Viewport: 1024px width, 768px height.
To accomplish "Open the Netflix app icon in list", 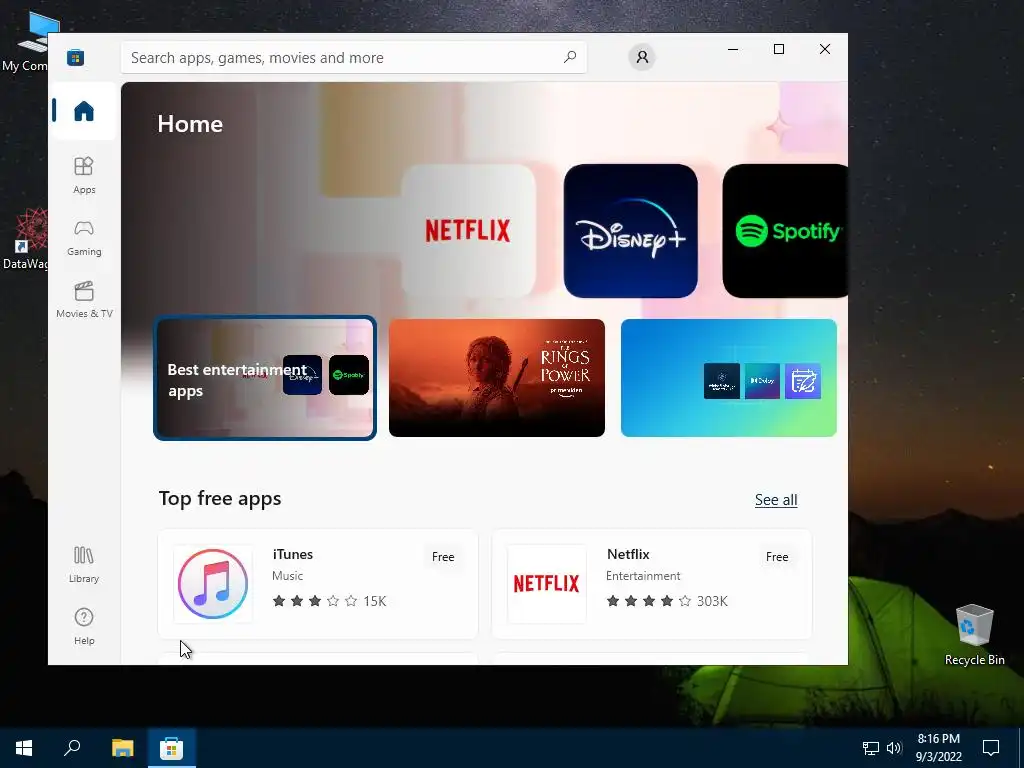I will [x=547, y=583].
